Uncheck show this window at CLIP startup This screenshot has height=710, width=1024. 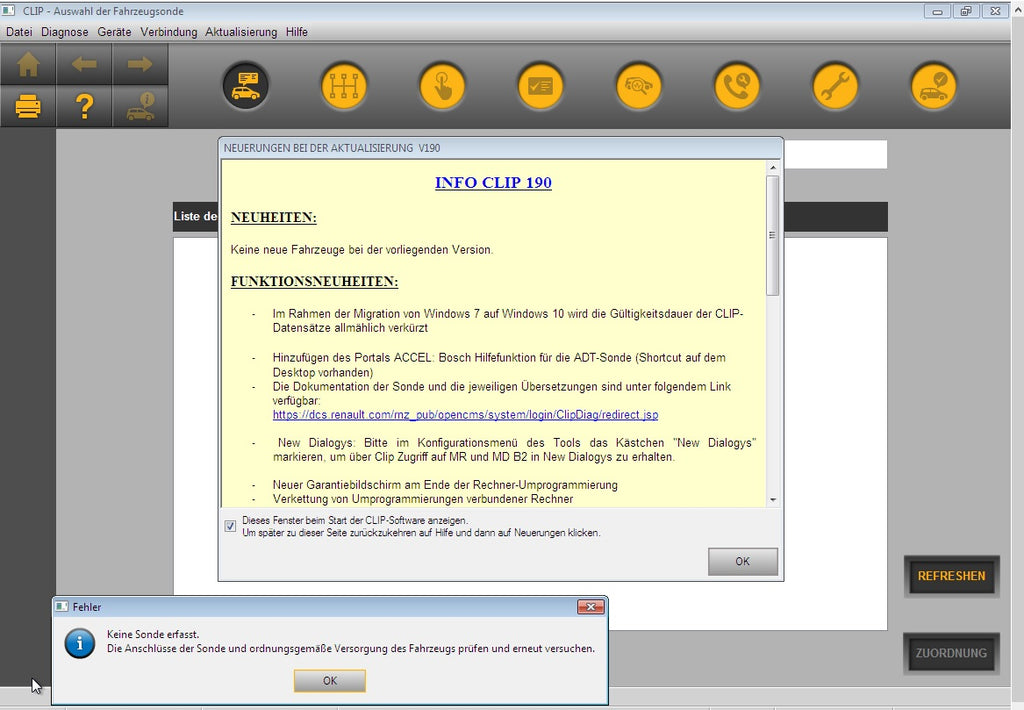(231, 526)
